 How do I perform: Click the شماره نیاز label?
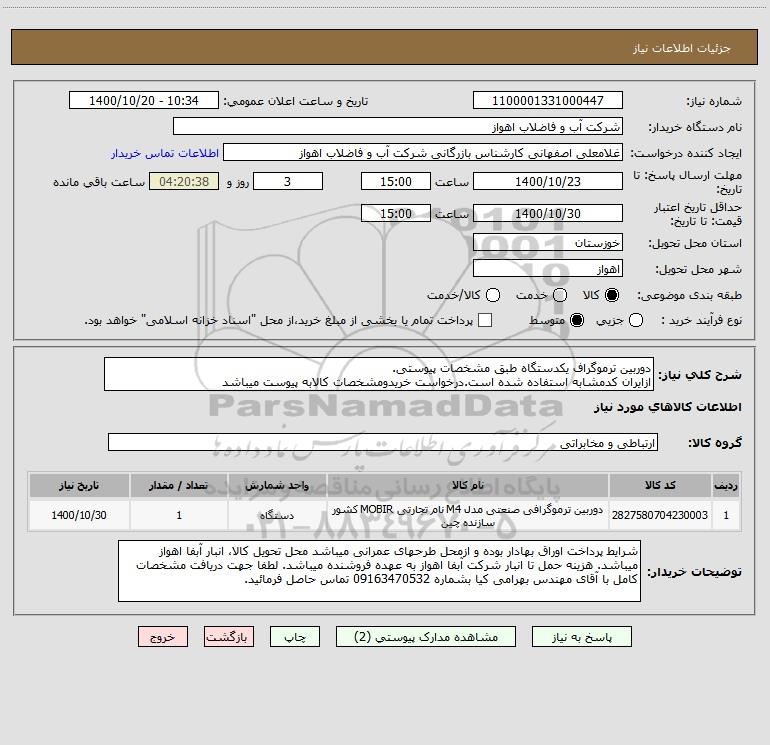(714, 101)
